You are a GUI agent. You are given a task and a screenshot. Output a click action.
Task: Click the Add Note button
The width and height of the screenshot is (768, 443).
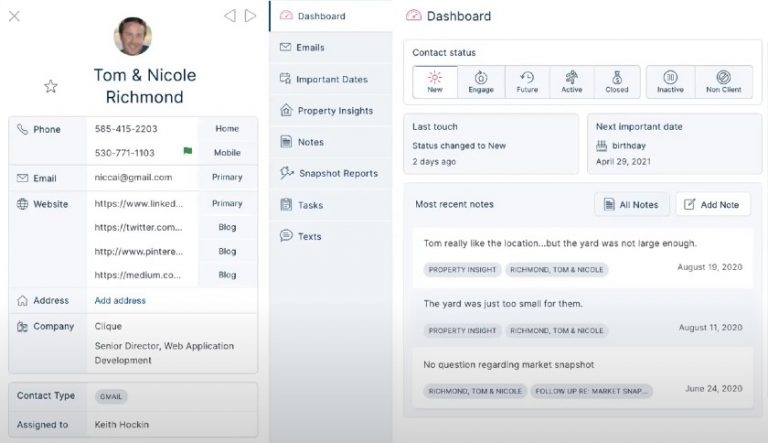point(712,205)
